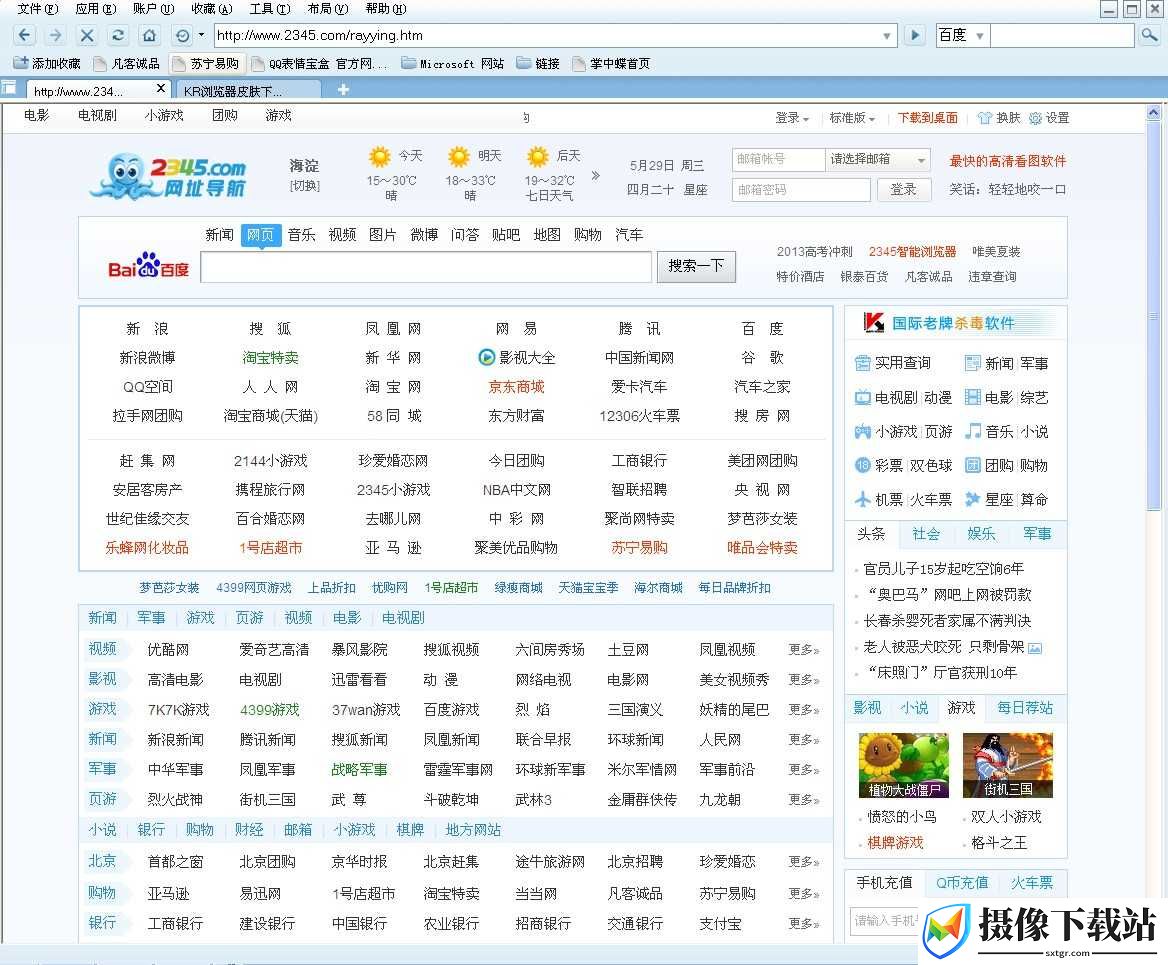Expand the weather forecast double arrow
Image resolution: width=1168 pixels, height=965 pixels.
click(x=595, y=176)
